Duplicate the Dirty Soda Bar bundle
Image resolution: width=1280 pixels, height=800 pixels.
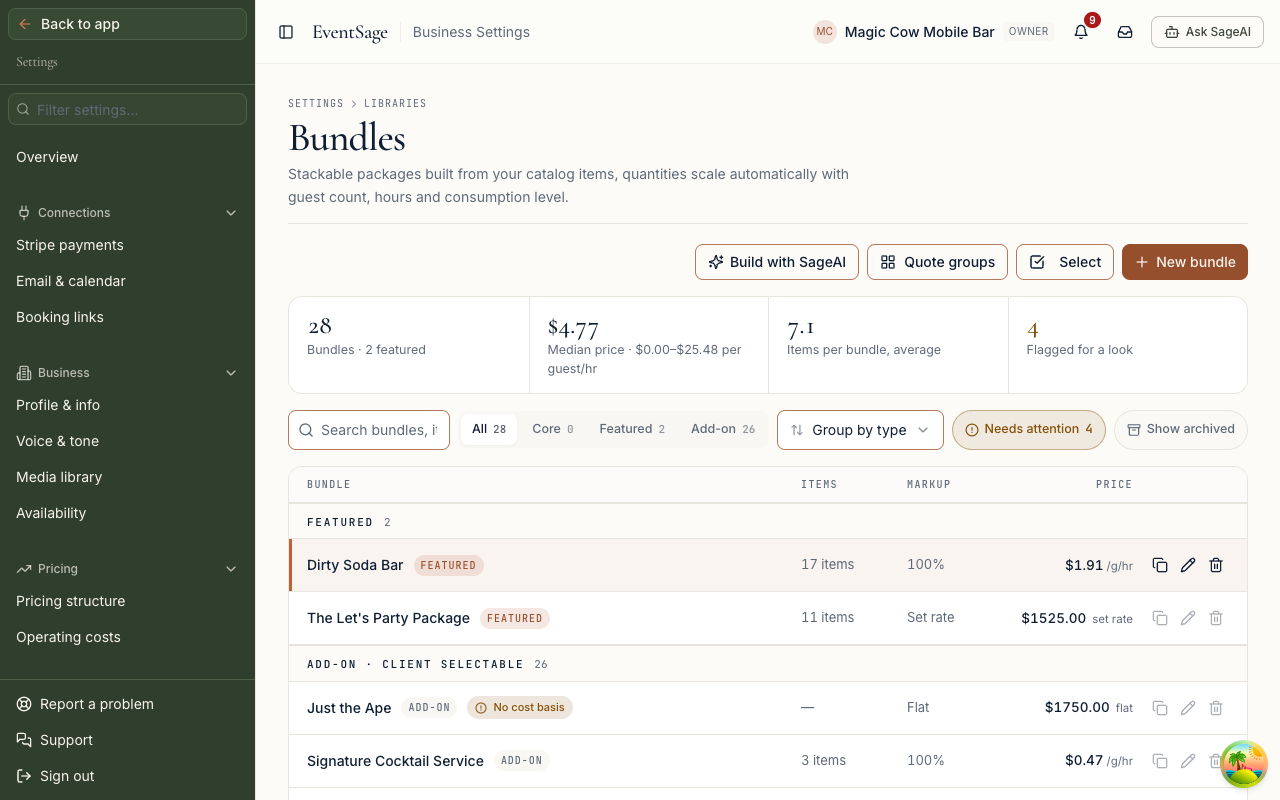1160,565
